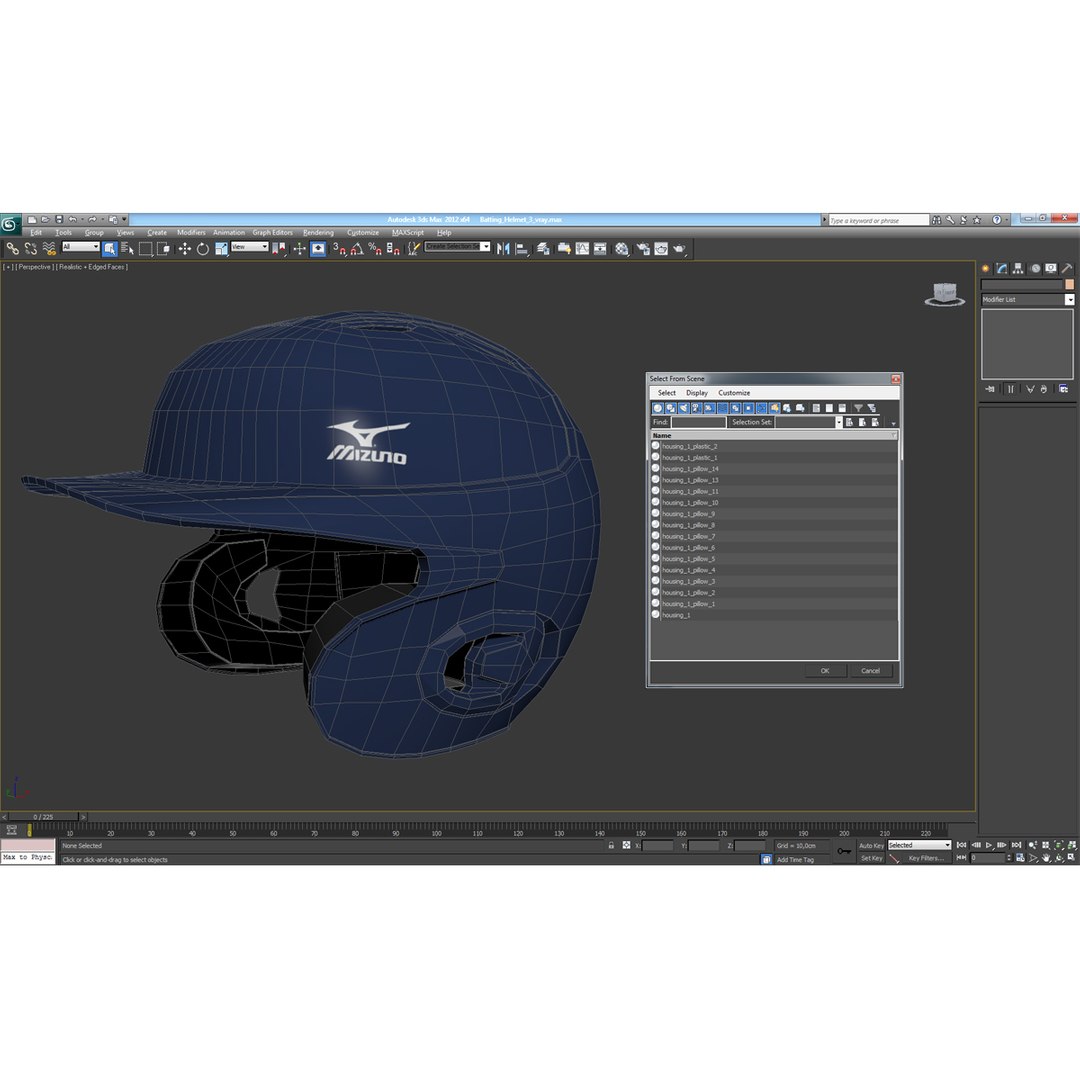Image resolution: width=1080 pixels, height=1080 pixels.
Task: Open the MAXScript menu
Action: [x=408, y=233]
